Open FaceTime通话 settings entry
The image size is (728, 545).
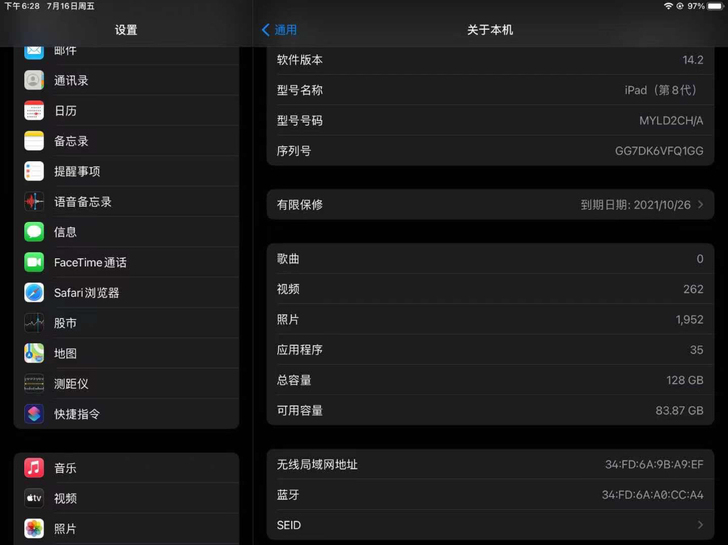pos(126,262)
